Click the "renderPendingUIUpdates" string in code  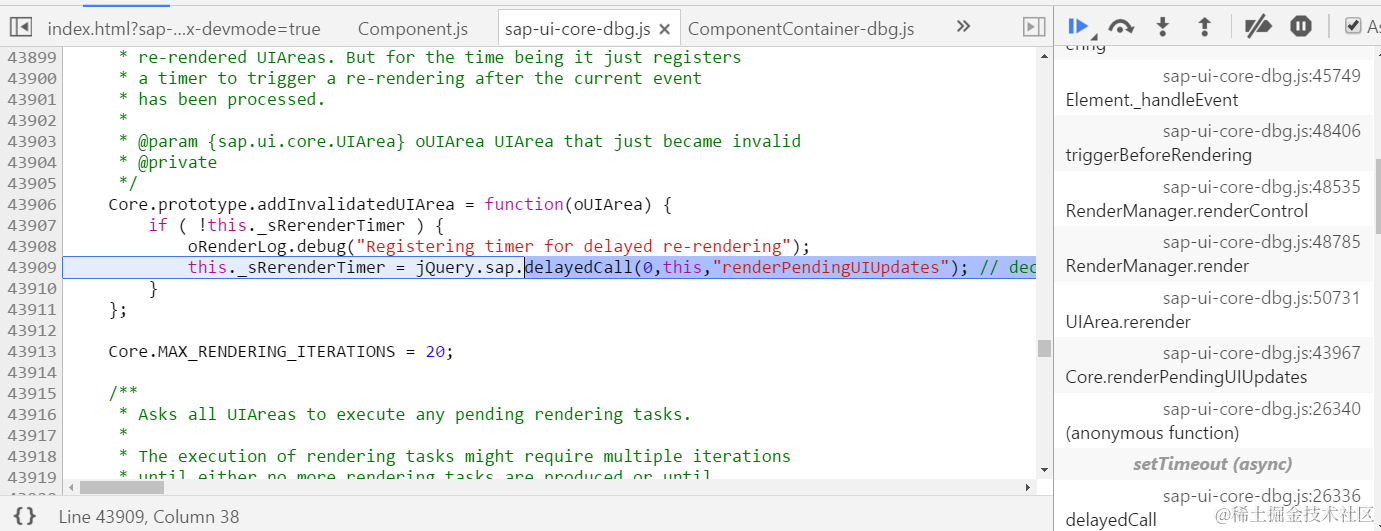pyautogui.click(x=831, y=267)
